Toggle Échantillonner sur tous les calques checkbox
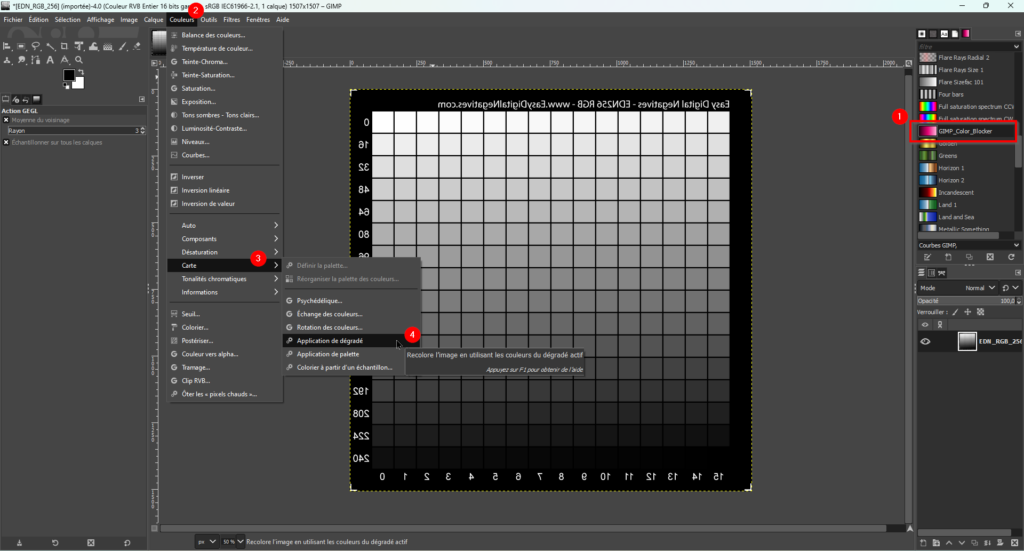 click(6, 142)
